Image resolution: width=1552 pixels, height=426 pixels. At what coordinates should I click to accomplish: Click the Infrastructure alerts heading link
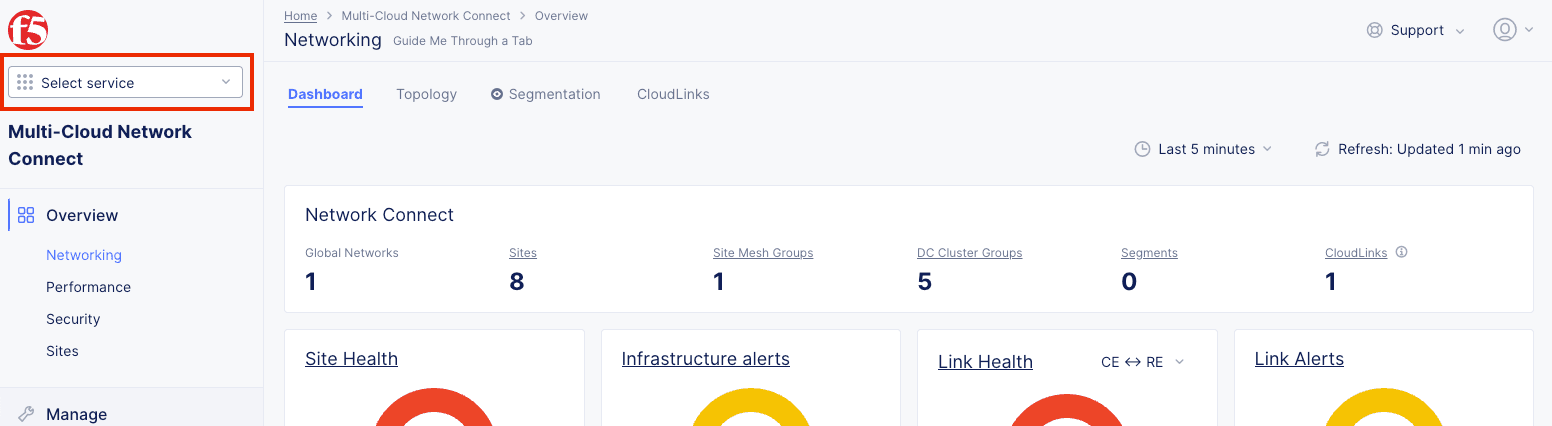tap(705, 359)
